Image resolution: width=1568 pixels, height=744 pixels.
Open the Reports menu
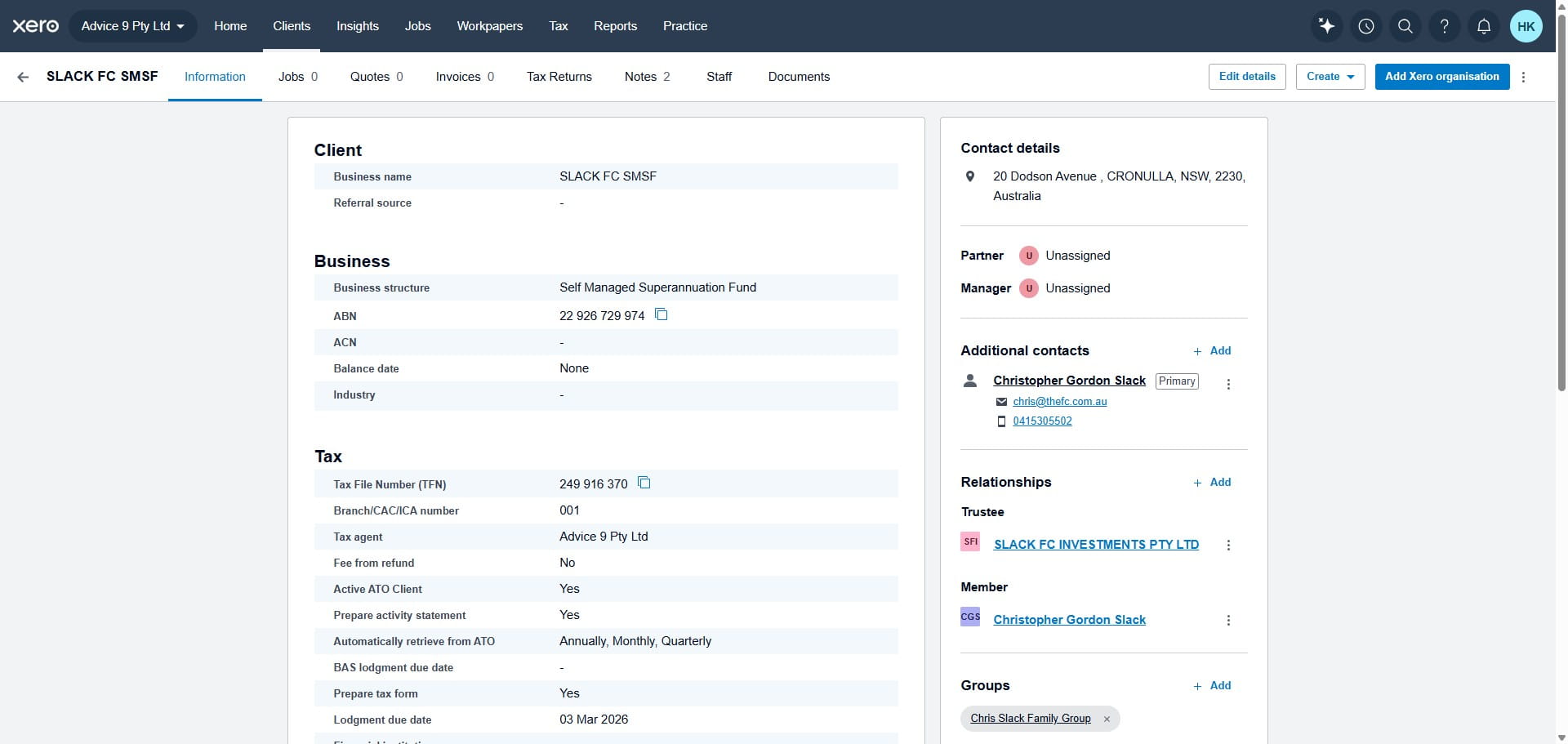pyautogui.click(x=616, y=26)
